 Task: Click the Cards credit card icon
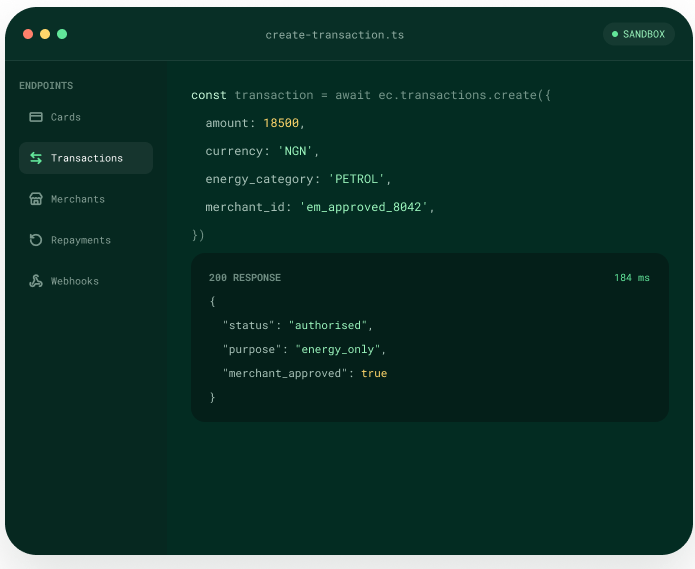[x=36, y=117]
